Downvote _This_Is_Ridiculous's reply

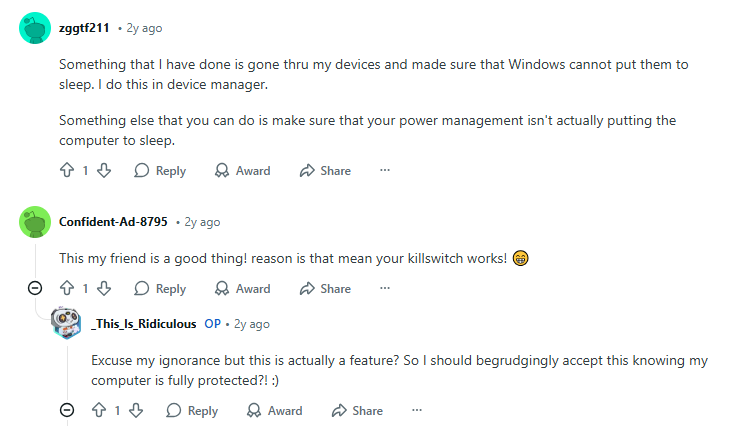coord(136,411)
